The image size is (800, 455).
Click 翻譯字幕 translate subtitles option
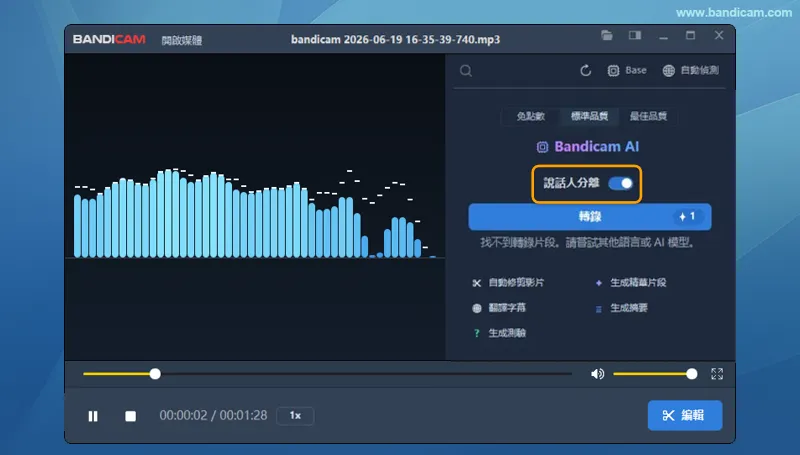pos(499,308)
